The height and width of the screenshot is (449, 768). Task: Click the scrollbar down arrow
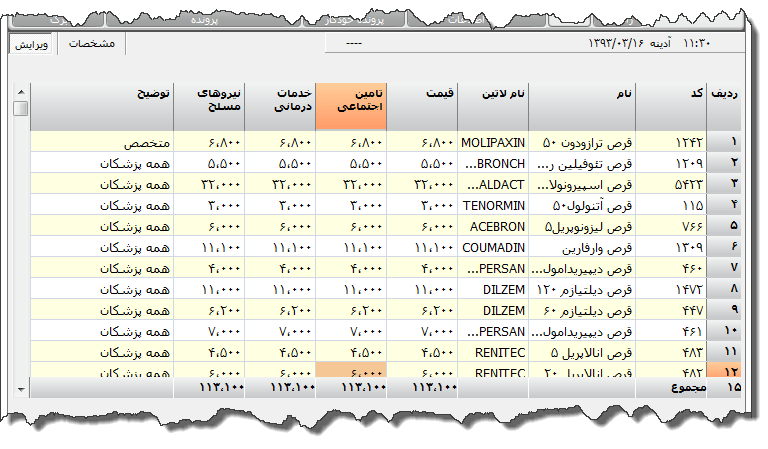coord(21,390)
